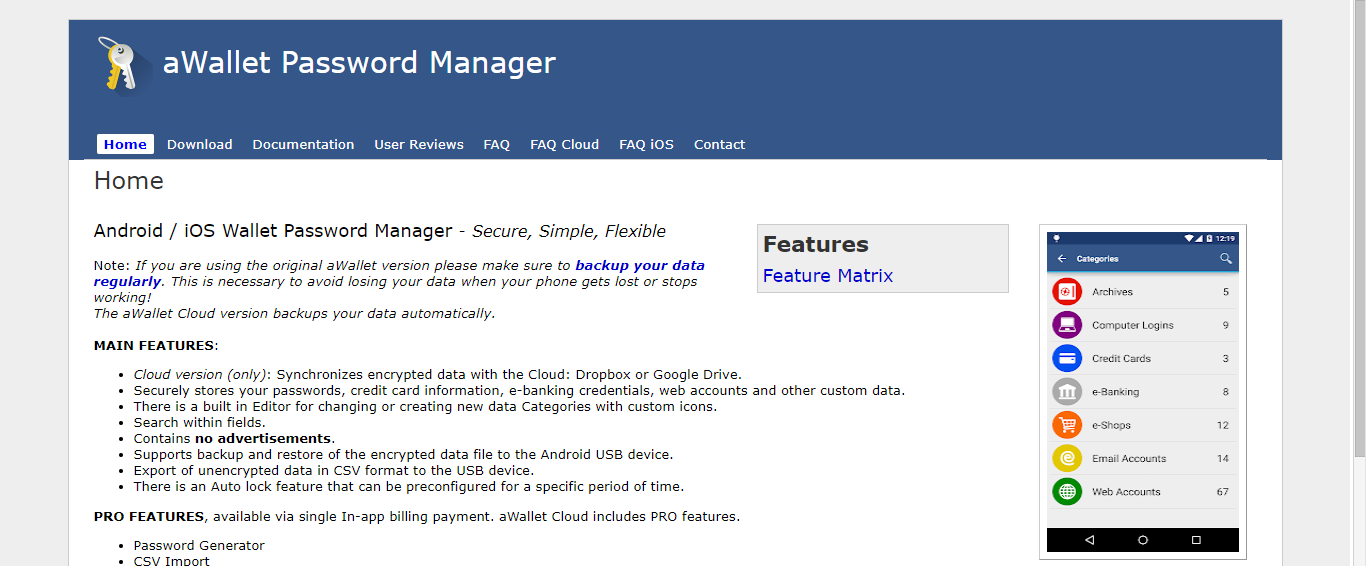Click the Android back triangle button
Viewport: 1366px width, 566px height.
click(x=1089, y=540)
